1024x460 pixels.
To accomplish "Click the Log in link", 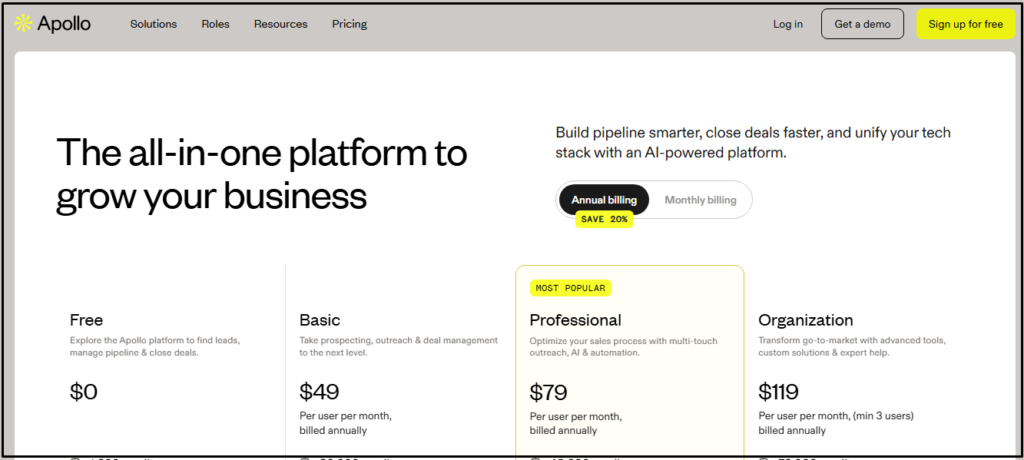I will 787,24.
